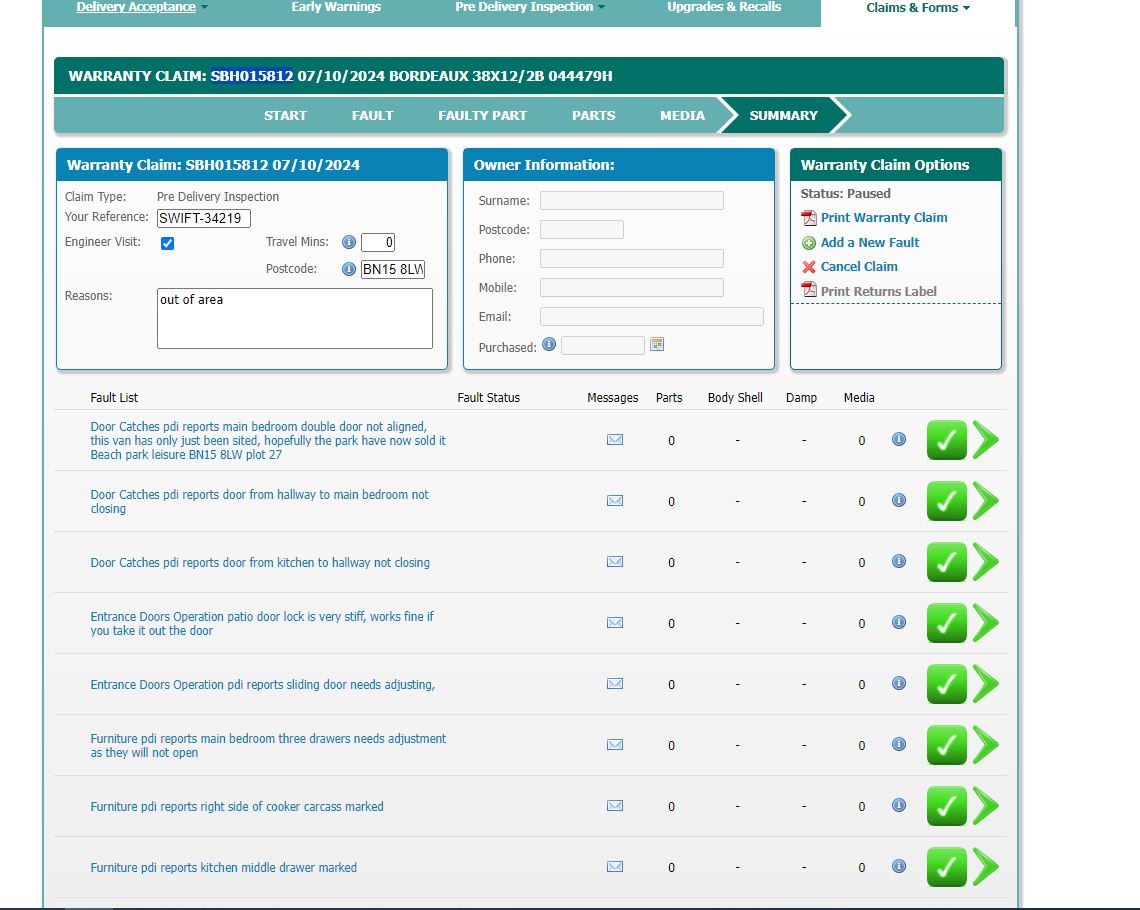This screenshot has height=910, width=1140.
Task: Switch to the Media step tab
Action: pyautogui.click(x=682, y=115)
